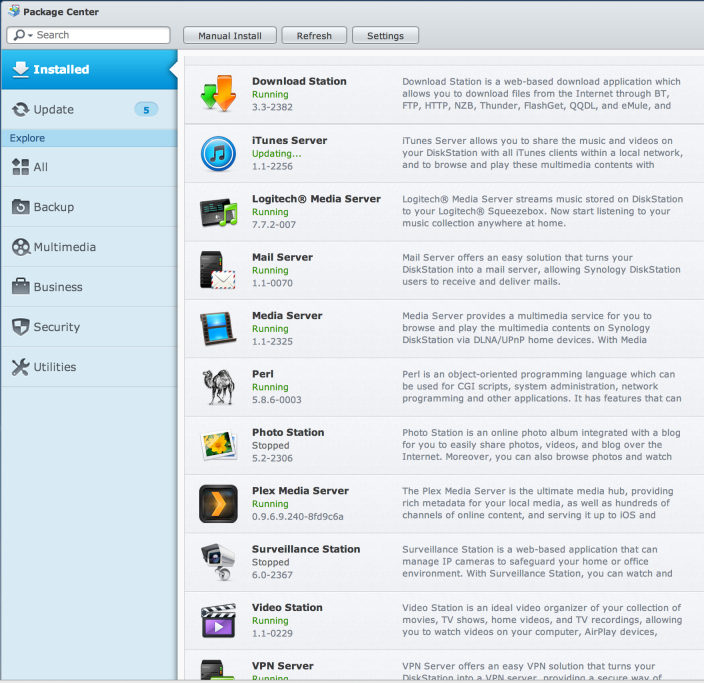The height and width of the screenshot is (683, 704).
Task: Click the Backup folder icon
Action: pos(21,207)
